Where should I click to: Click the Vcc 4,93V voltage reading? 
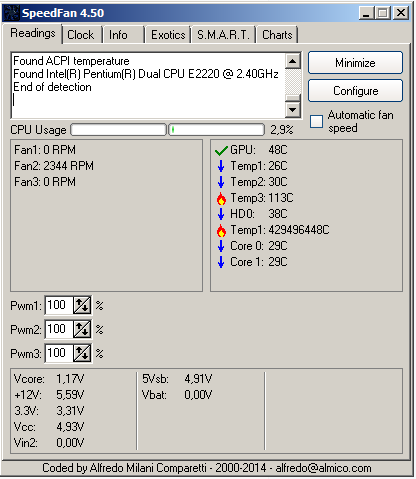(49, 427)
